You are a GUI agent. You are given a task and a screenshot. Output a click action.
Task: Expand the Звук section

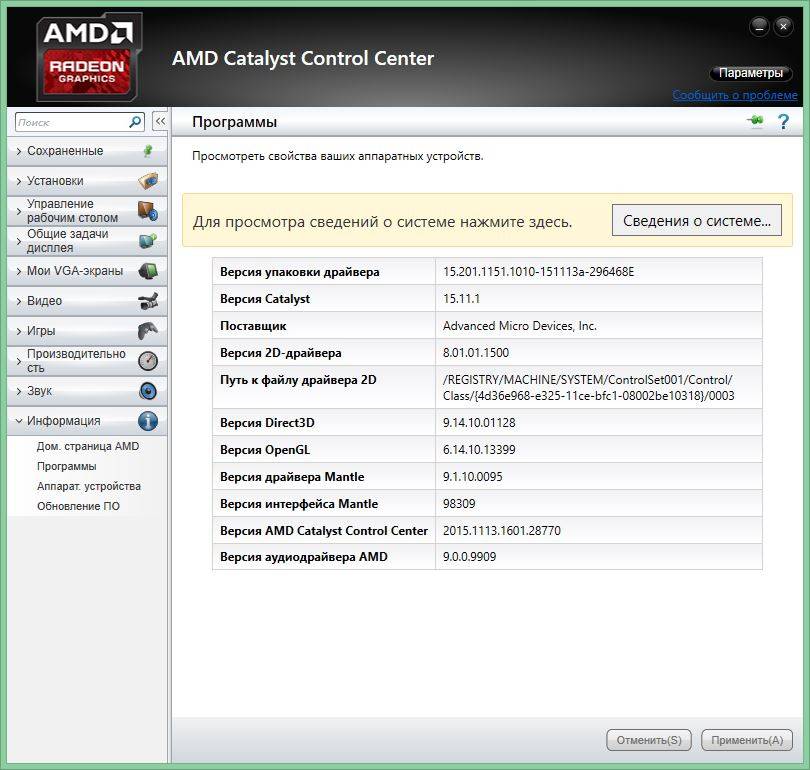point(87,391)
